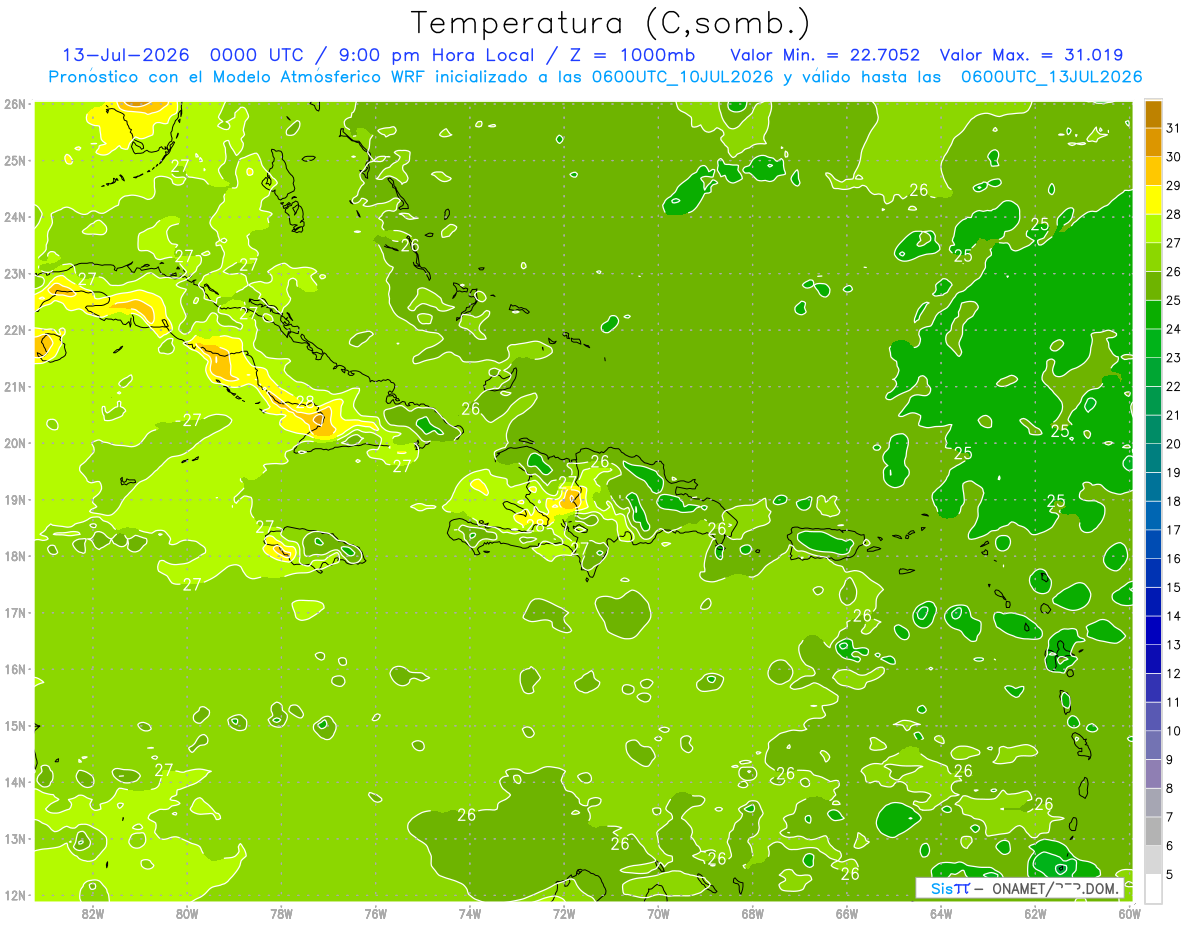Click the '23N' latitude axis label
The image size is (1200, 927).
tap(14, 273)
